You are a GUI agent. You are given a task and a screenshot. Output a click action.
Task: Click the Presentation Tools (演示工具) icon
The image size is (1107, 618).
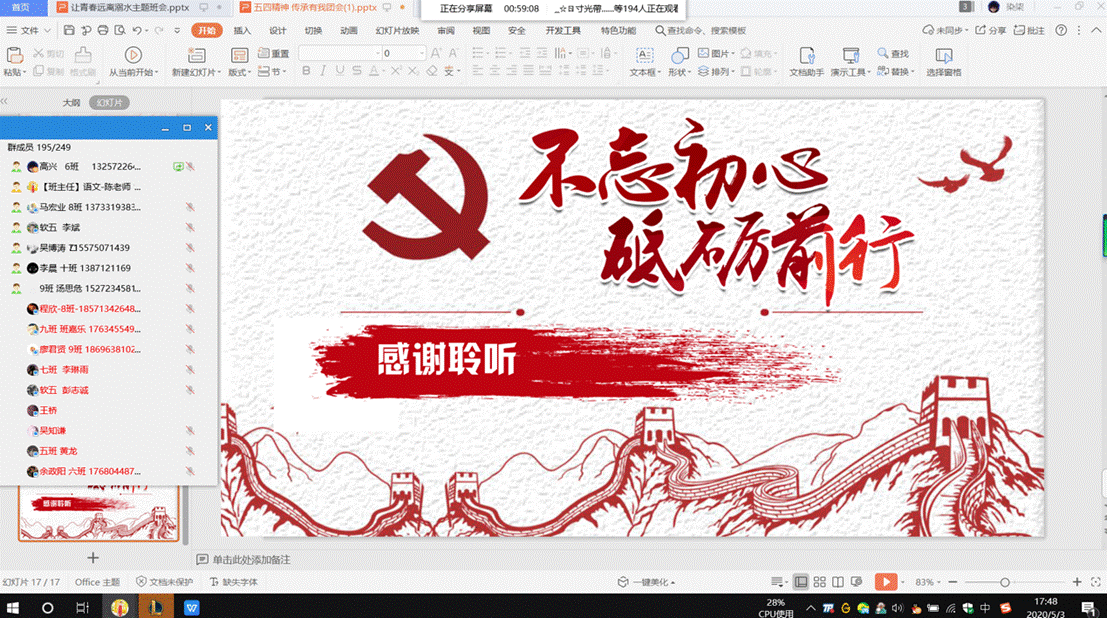coord(851,55)
